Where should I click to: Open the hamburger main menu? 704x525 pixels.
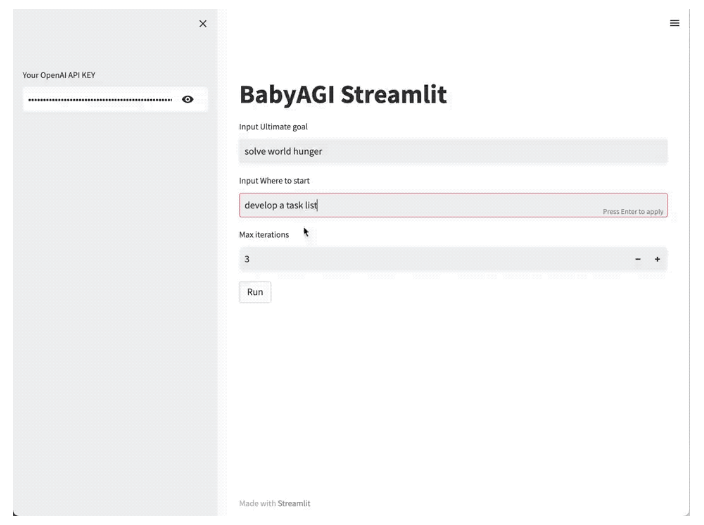pyautogui.click(x=674, y=23)
